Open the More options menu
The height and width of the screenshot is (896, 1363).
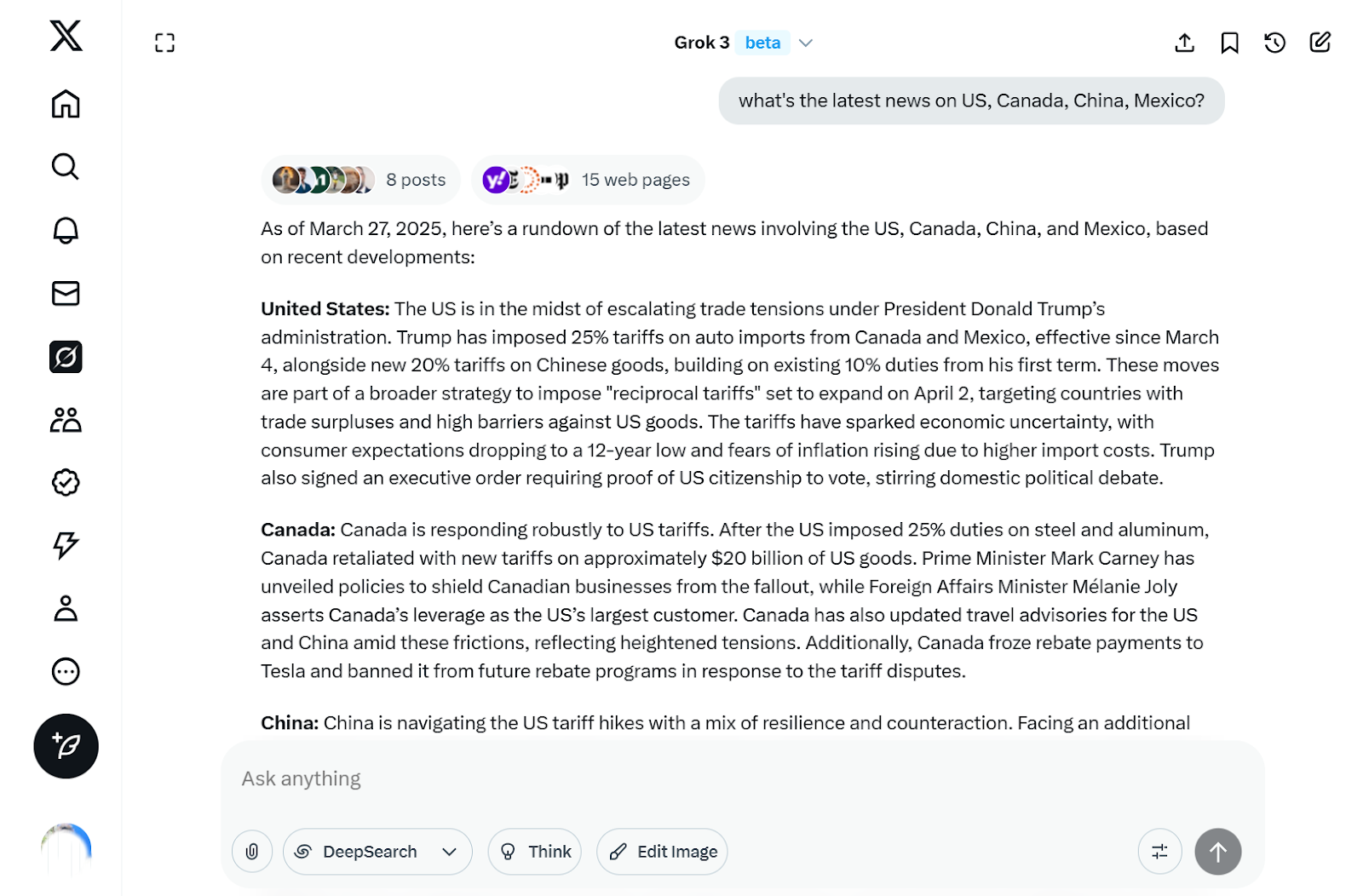[x=66, y=672]
